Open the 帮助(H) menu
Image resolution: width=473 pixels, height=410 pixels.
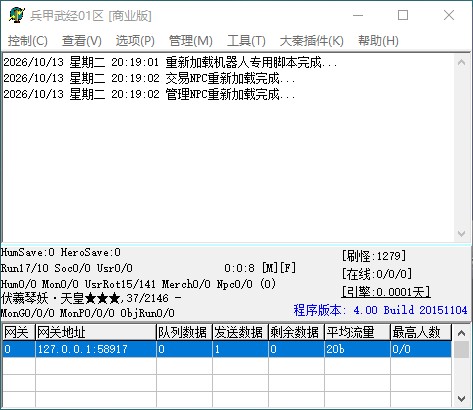pyautogui.click(x=378, y=41)
